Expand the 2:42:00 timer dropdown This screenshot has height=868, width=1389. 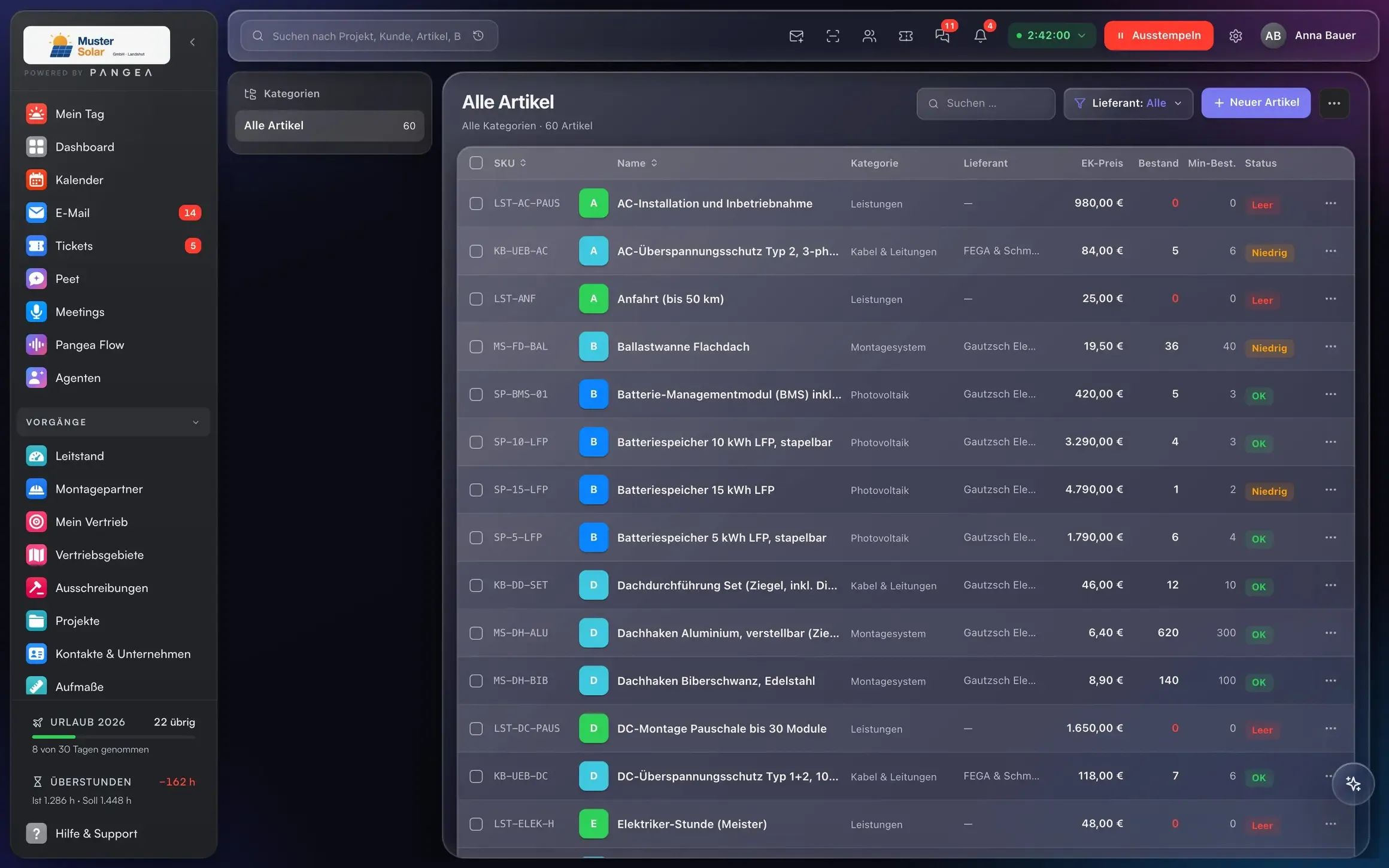point(1051,35)
